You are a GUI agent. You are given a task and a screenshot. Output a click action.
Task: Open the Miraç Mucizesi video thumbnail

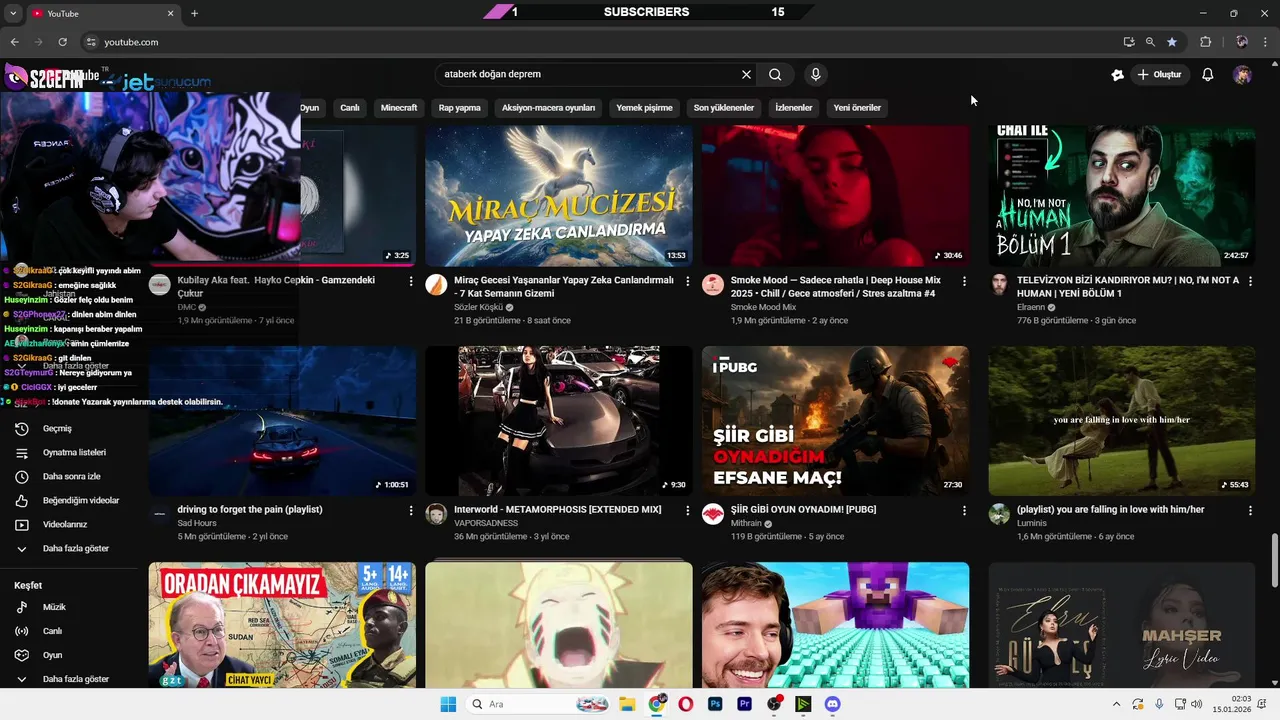coord(559,196)
